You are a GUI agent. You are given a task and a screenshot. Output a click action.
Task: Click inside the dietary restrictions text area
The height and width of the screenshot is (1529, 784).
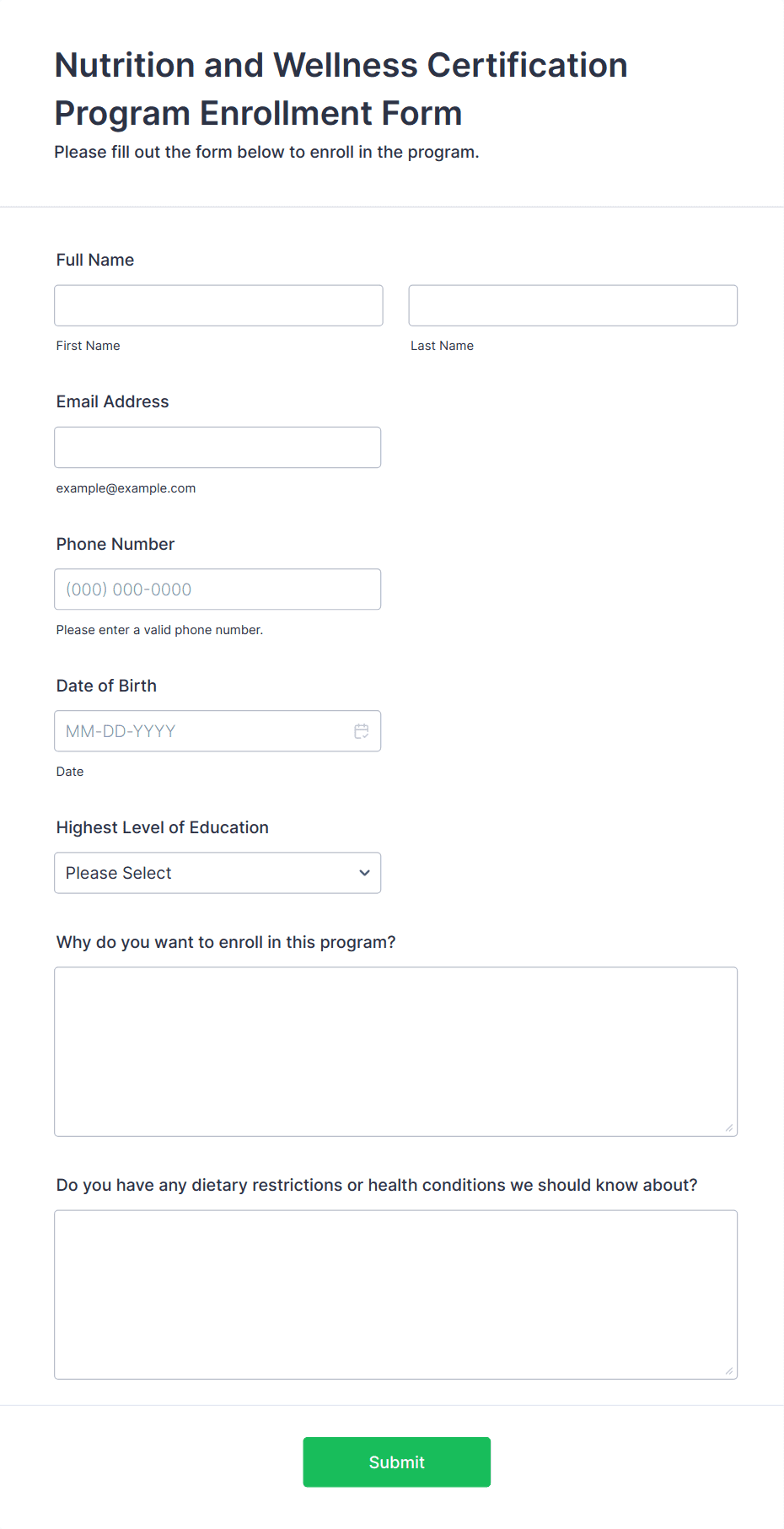[396, 1295]
